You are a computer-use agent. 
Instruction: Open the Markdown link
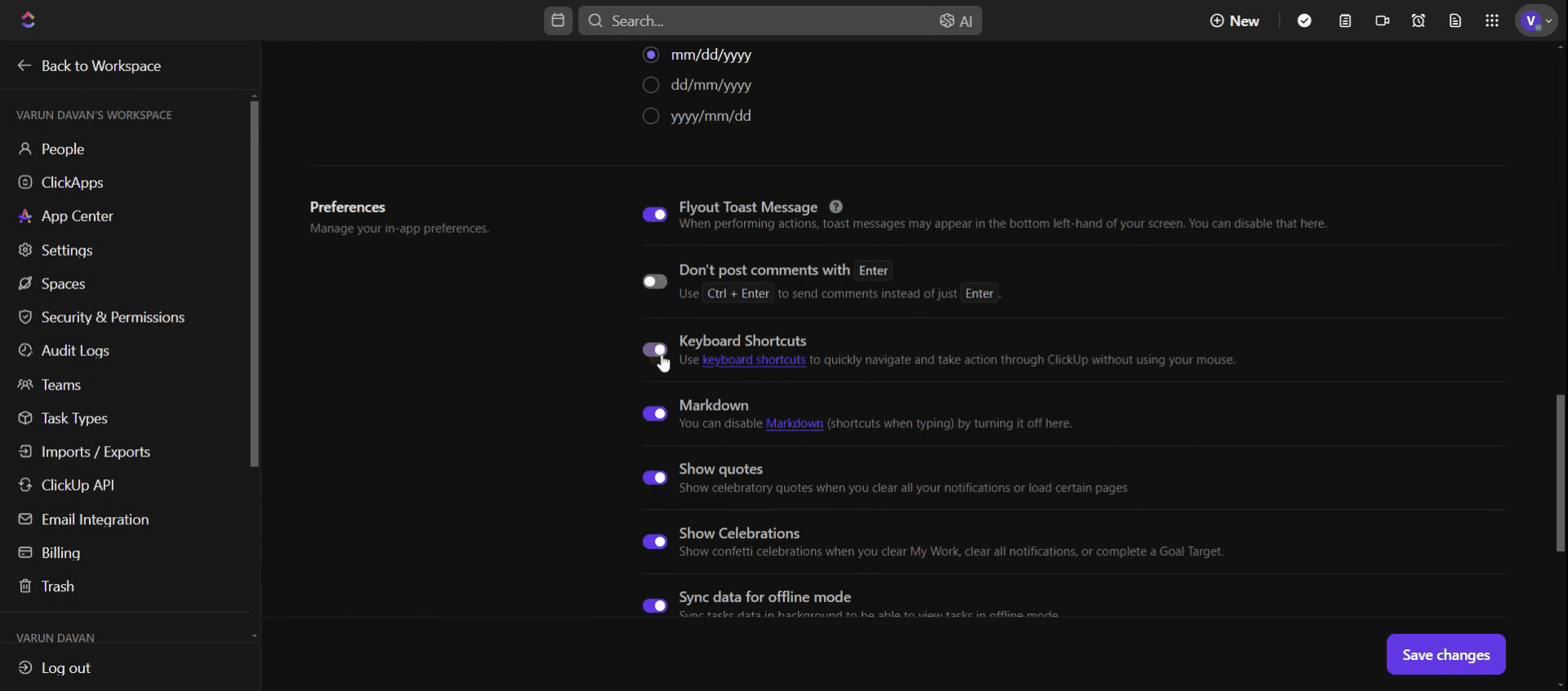[x=795, y=423]
